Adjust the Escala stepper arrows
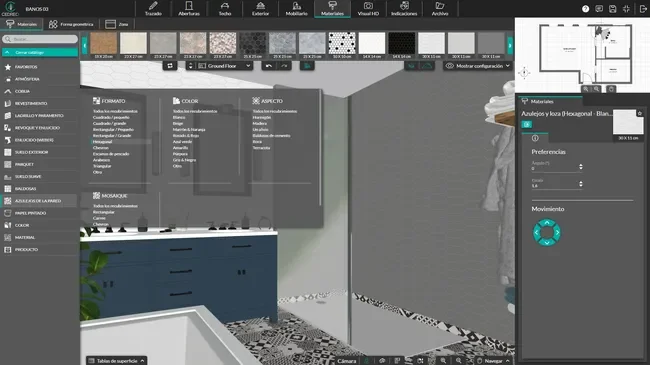The image size is (650, 365). click(x=581, y=184)
